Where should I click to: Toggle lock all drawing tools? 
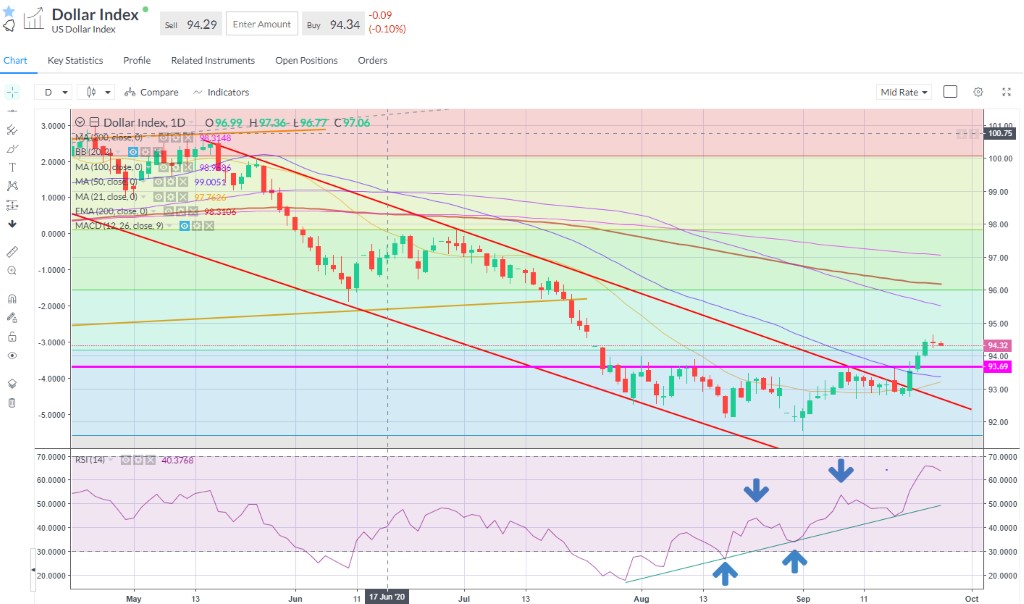point(12,337)
